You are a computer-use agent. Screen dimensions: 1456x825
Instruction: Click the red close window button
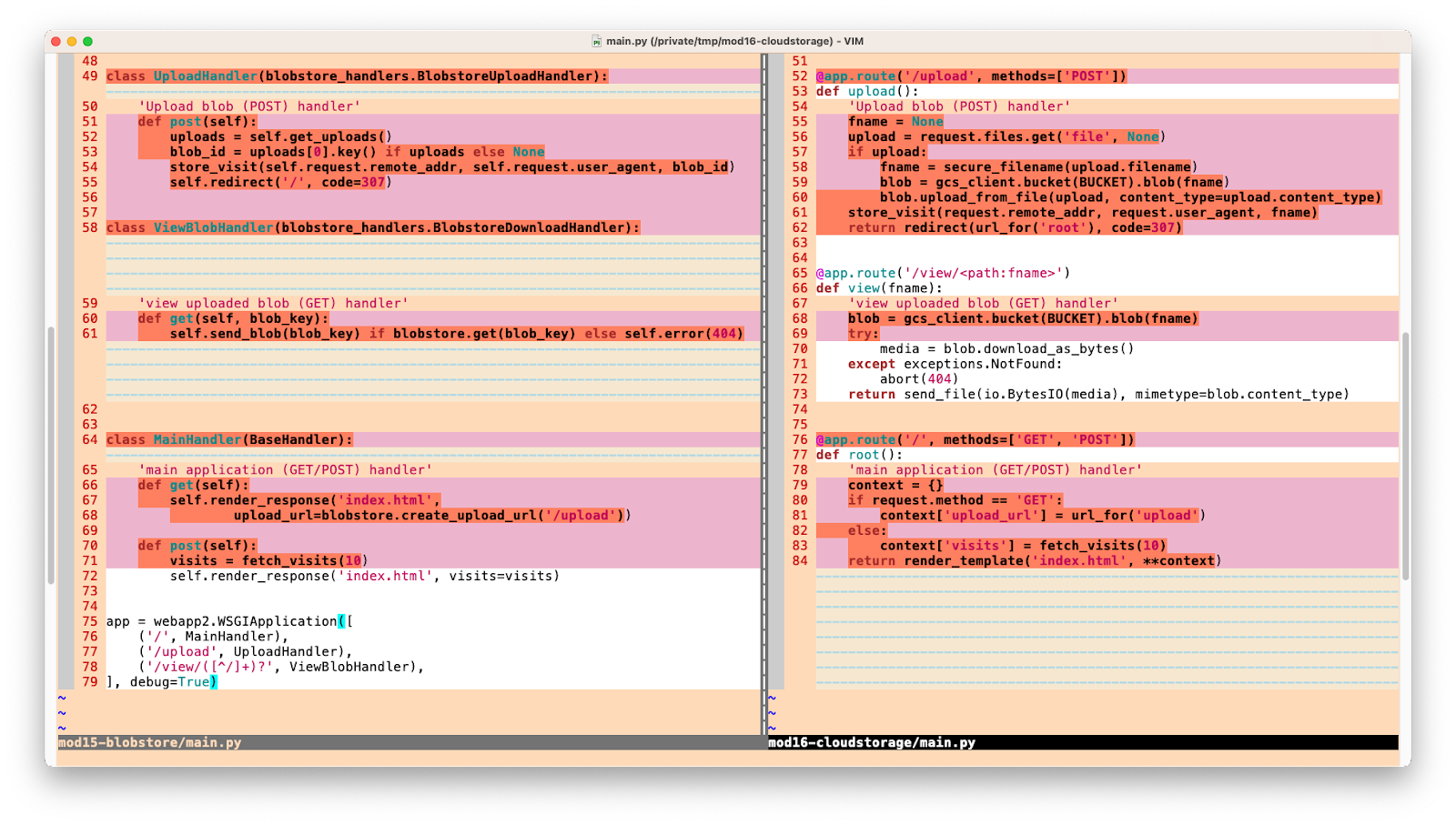(x=56, y=41)
